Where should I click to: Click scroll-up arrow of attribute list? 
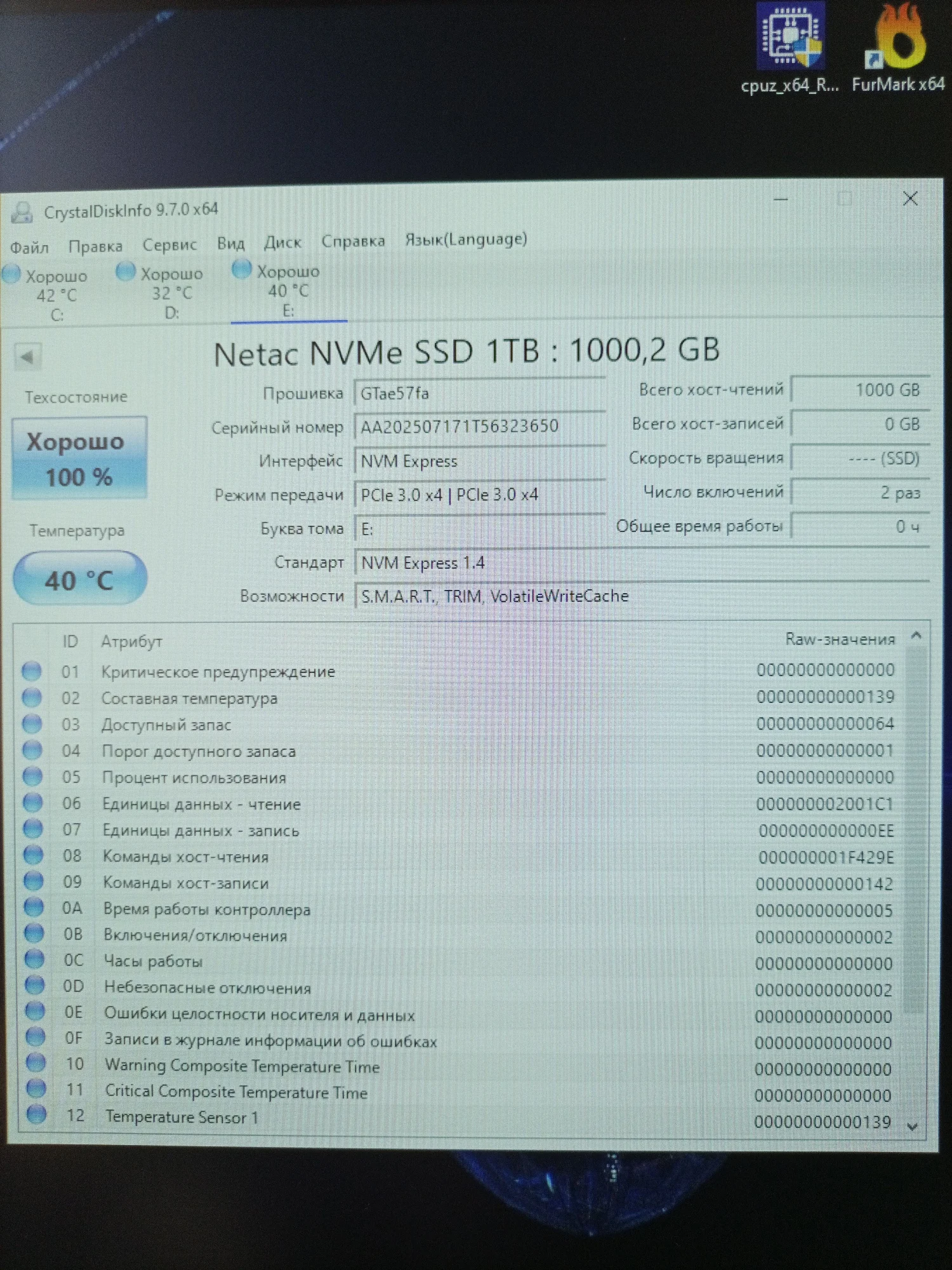pyautogui.click(x=916, y=635)
